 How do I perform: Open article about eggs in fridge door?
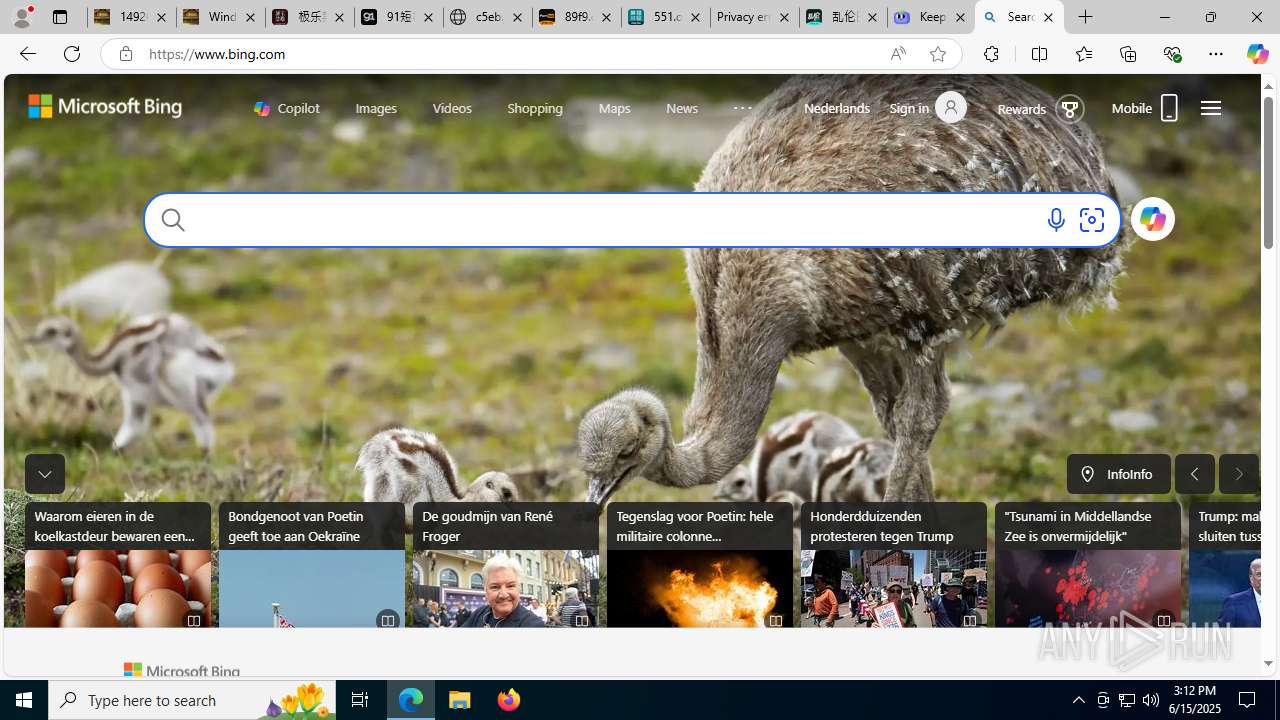coord(118,565)
